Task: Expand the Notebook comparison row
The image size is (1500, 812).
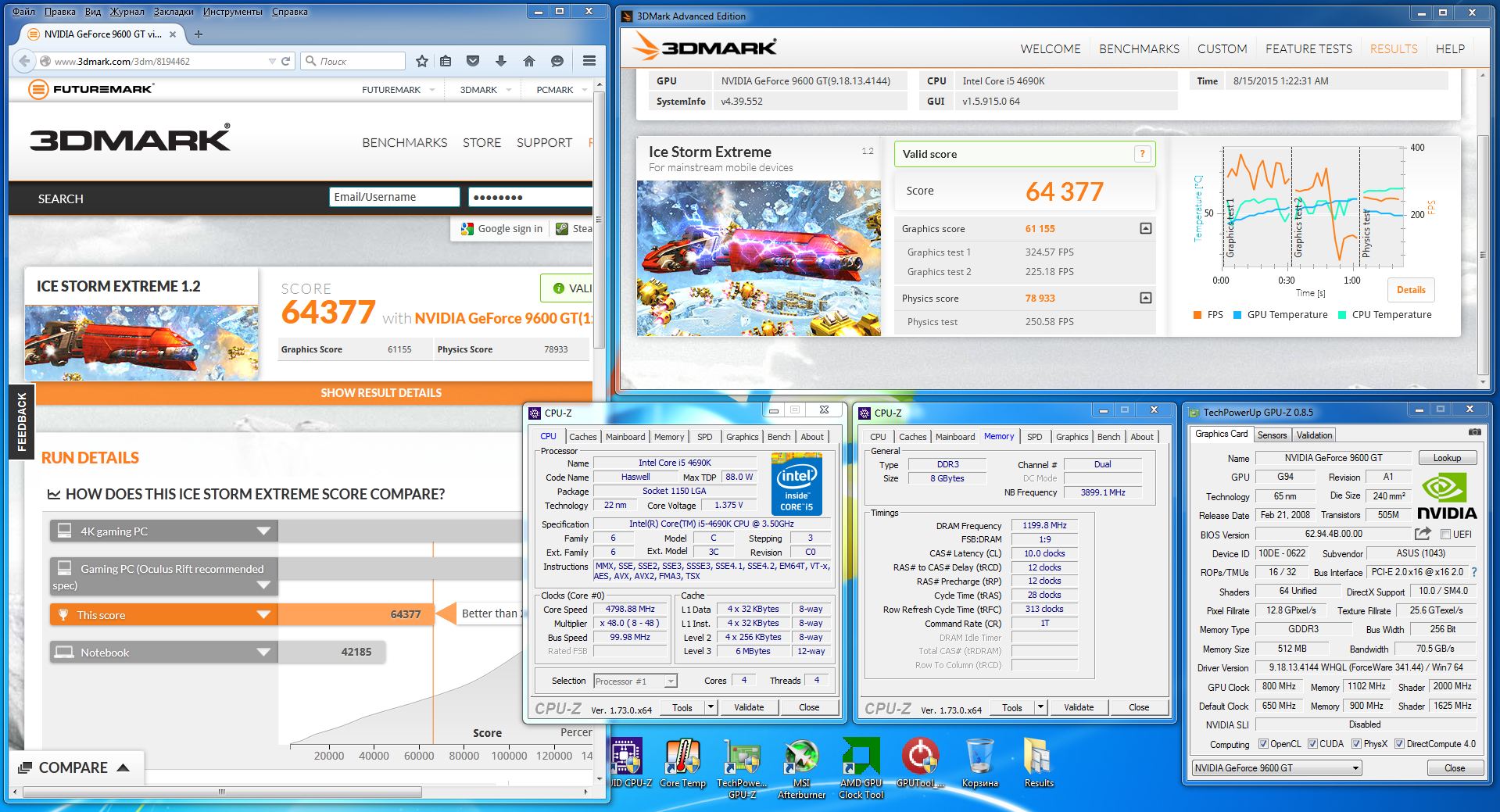Action: 263,653
